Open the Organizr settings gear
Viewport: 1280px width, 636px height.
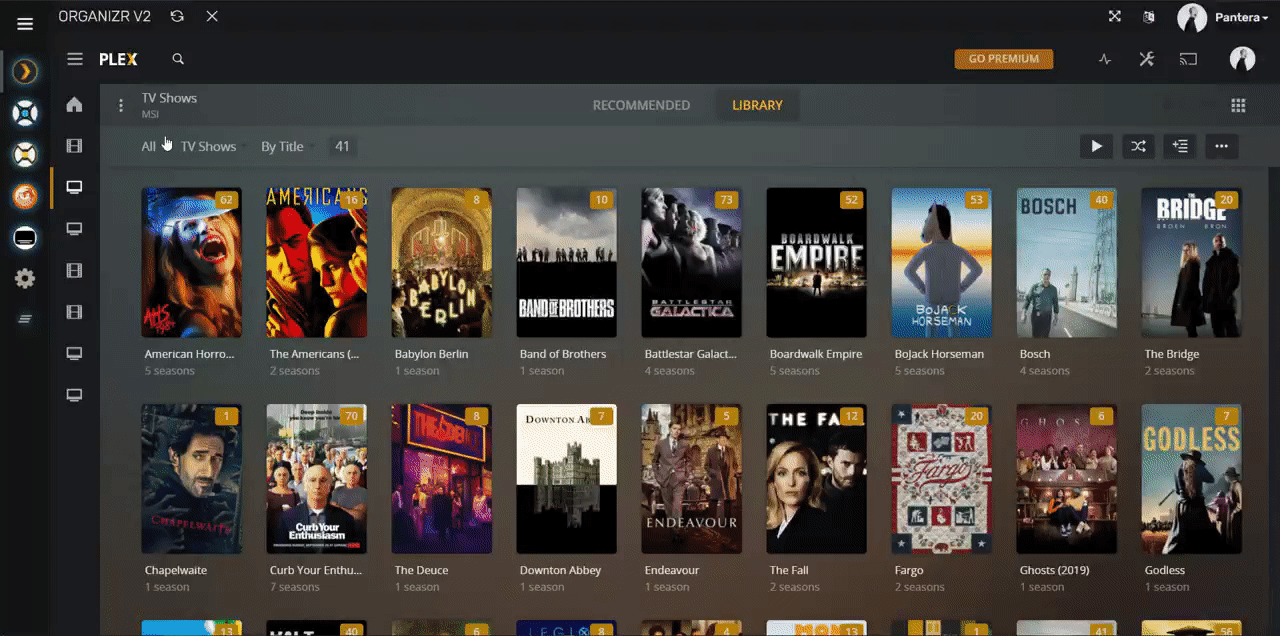(x=25, y=279)
